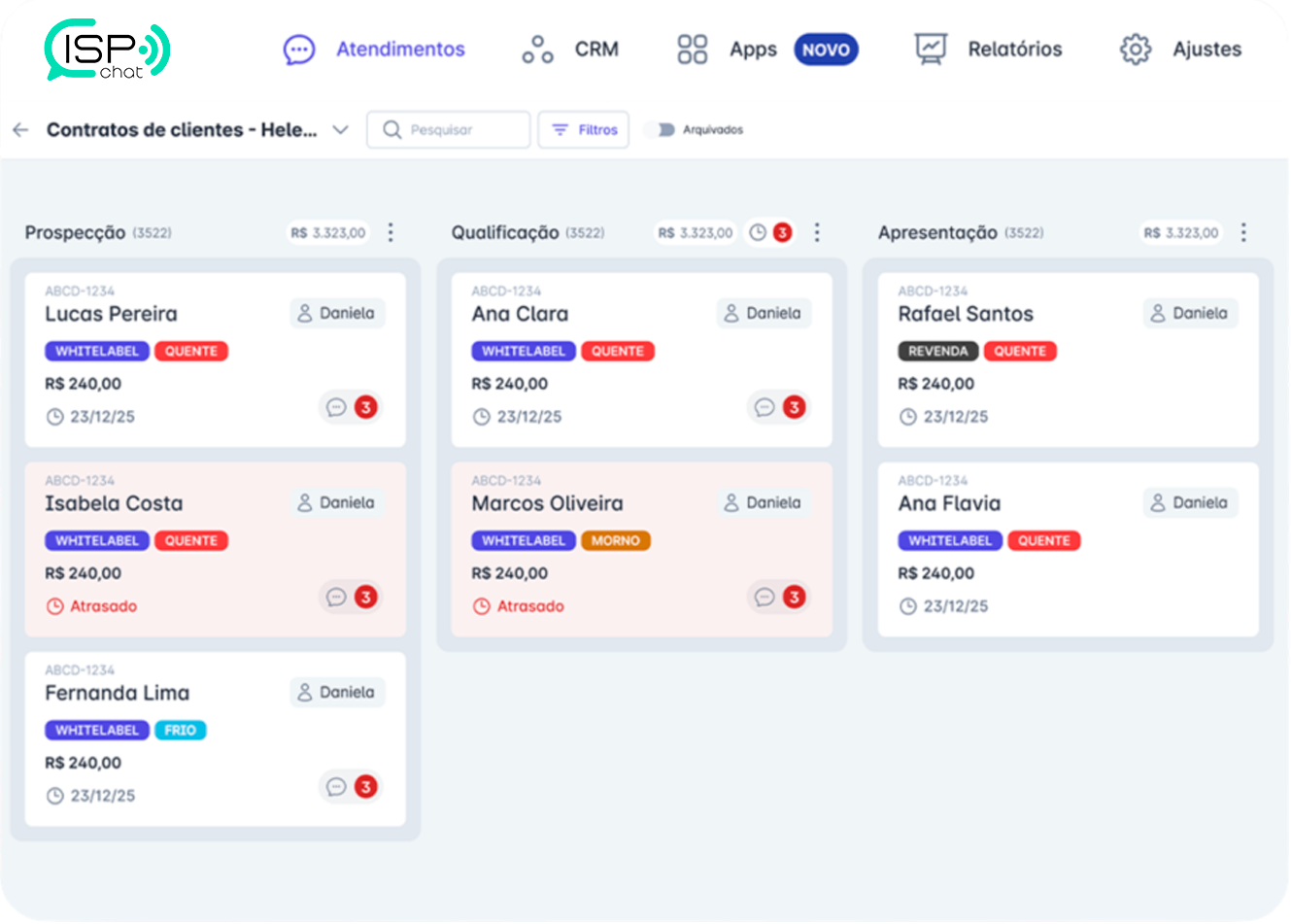The width and height of the screenshot is (1291, 924).
Task: Click the Qualificação column title
Action: [x=505, y=232]
